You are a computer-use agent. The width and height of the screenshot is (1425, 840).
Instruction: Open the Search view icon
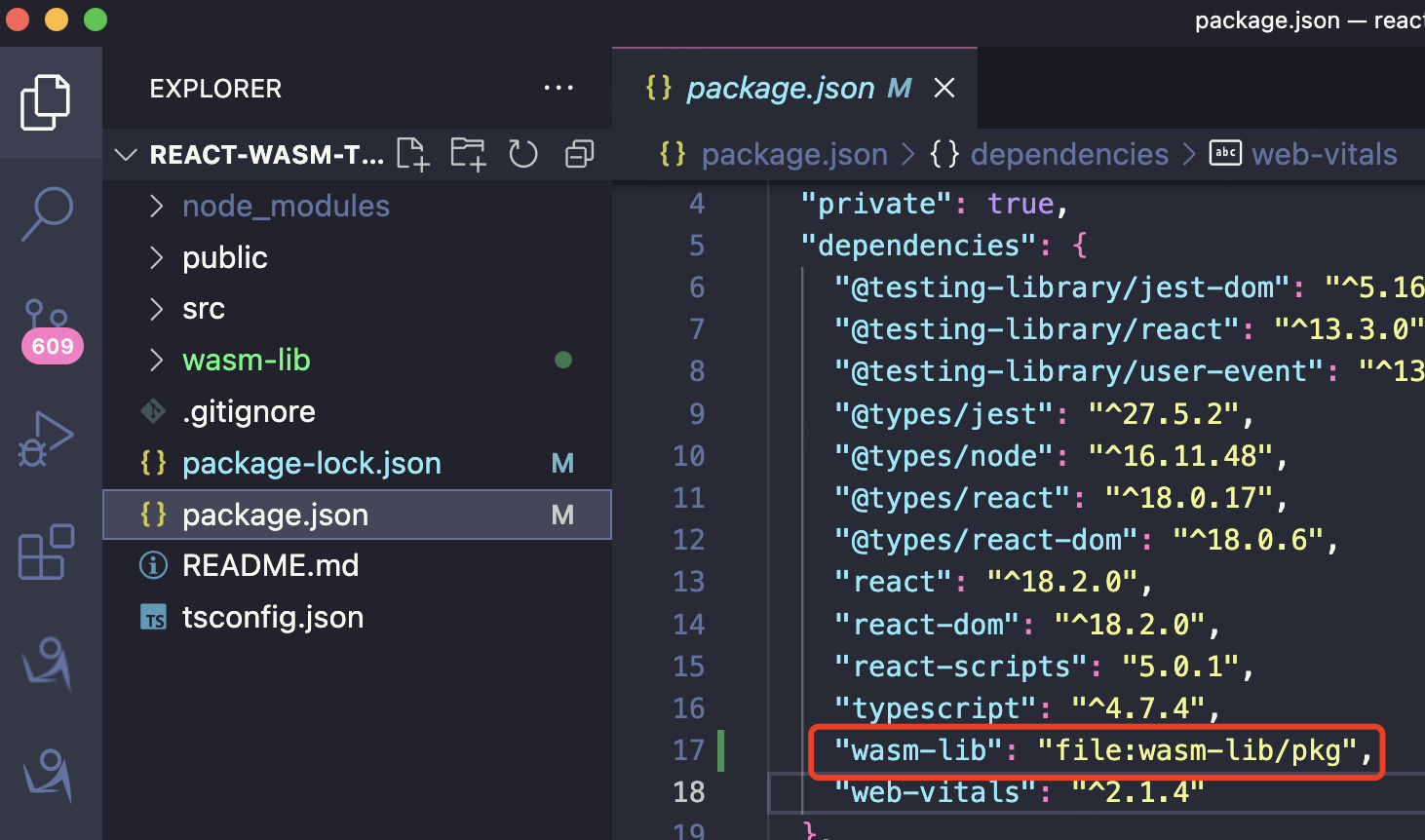tap(47, 213)
